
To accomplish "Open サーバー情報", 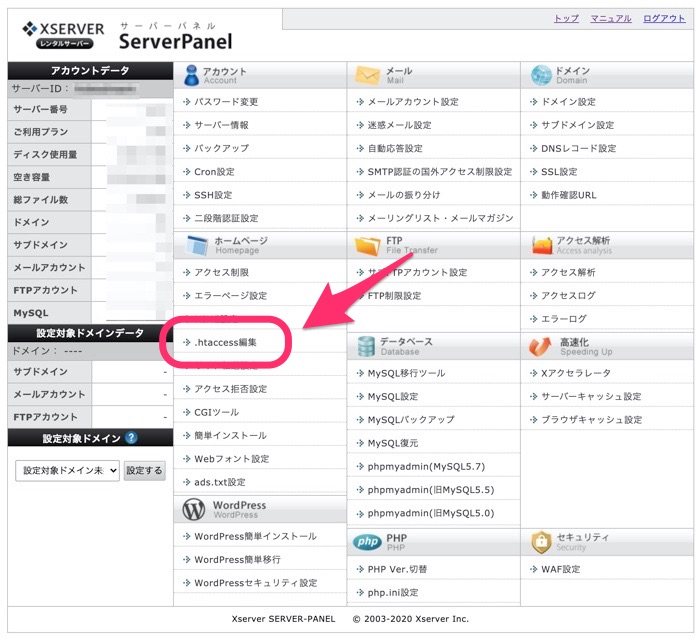I will point(221,125).
